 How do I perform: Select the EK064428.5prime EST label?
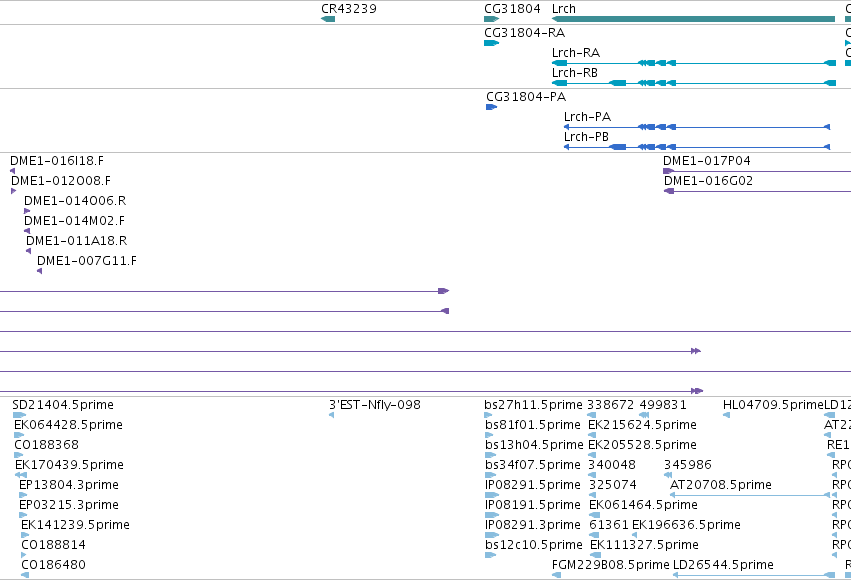68,425
